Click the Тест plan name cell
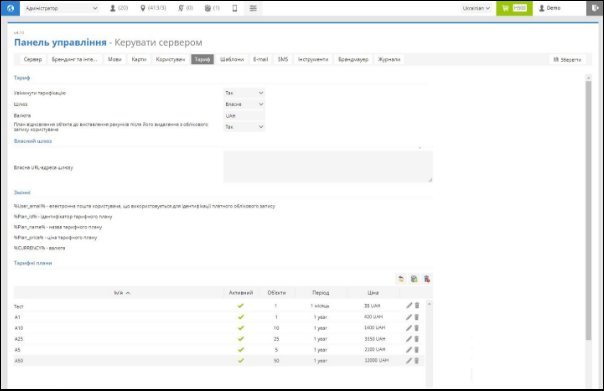The height and width of the screenshot is (391, 604). click(18, 306)
